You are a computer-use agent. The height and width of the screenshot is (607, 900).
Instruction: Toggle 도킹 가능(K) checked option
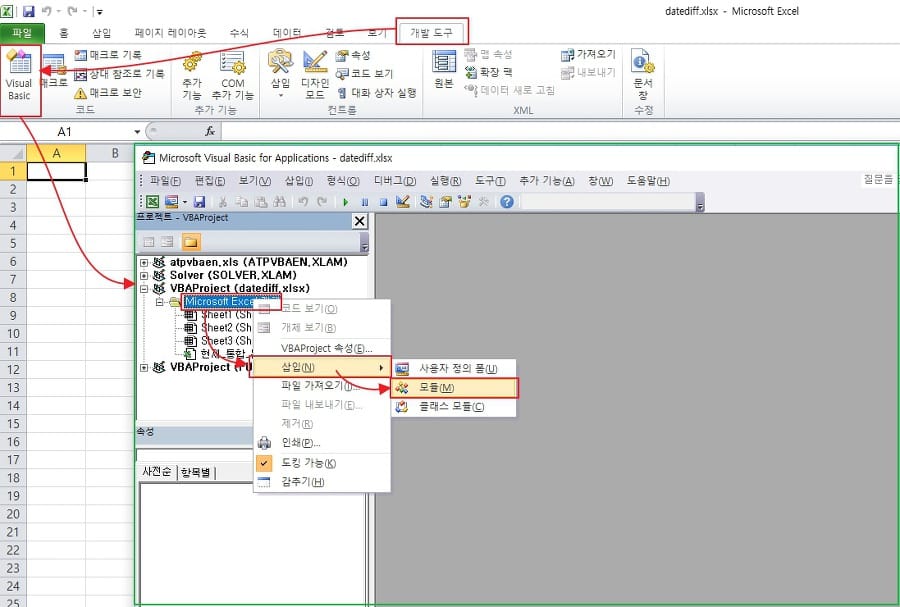coord(321,463)
